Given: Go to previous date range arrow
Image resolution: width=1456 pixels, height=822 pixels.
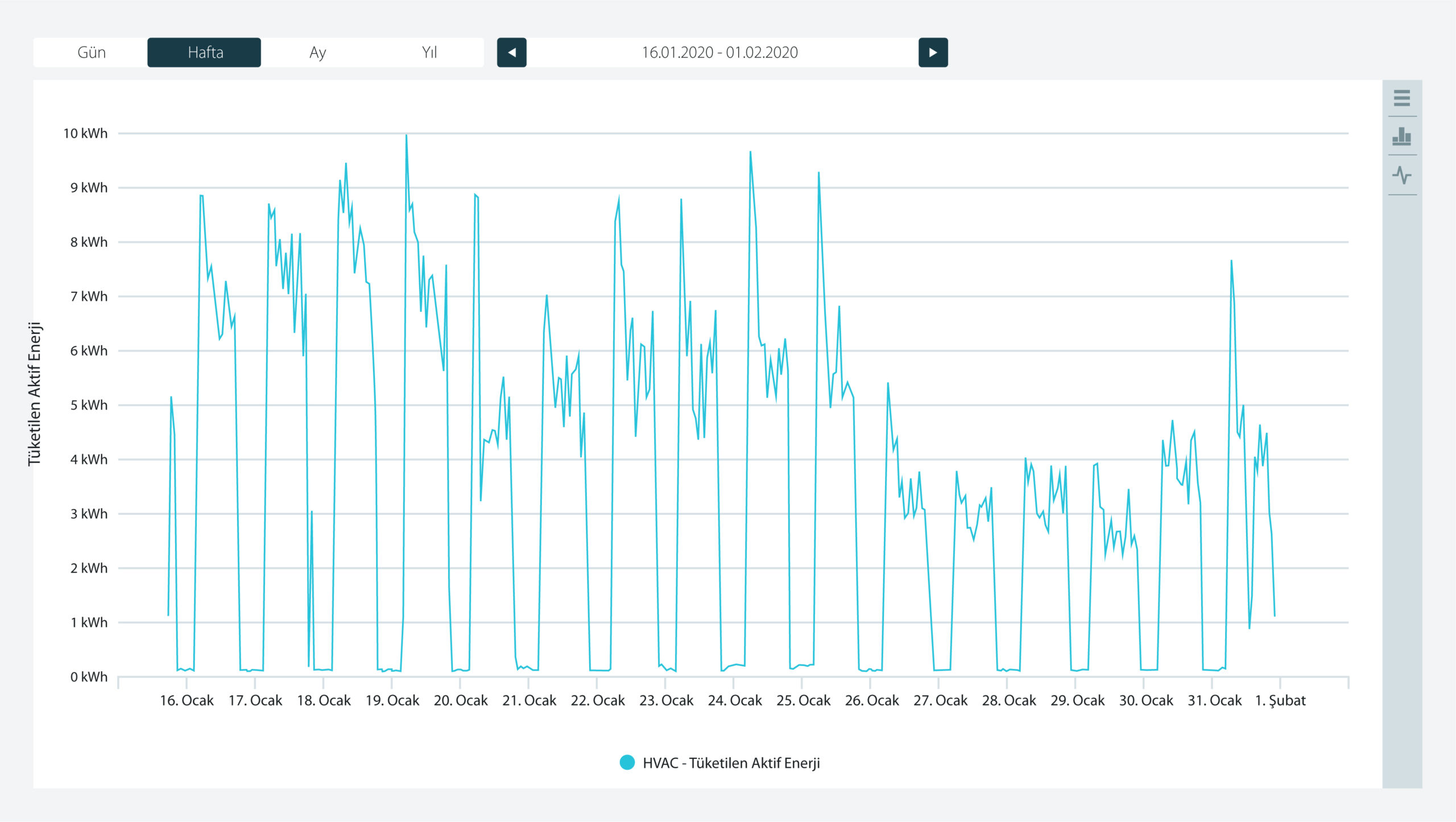Looking at the screenshot, I should [512, 52].
